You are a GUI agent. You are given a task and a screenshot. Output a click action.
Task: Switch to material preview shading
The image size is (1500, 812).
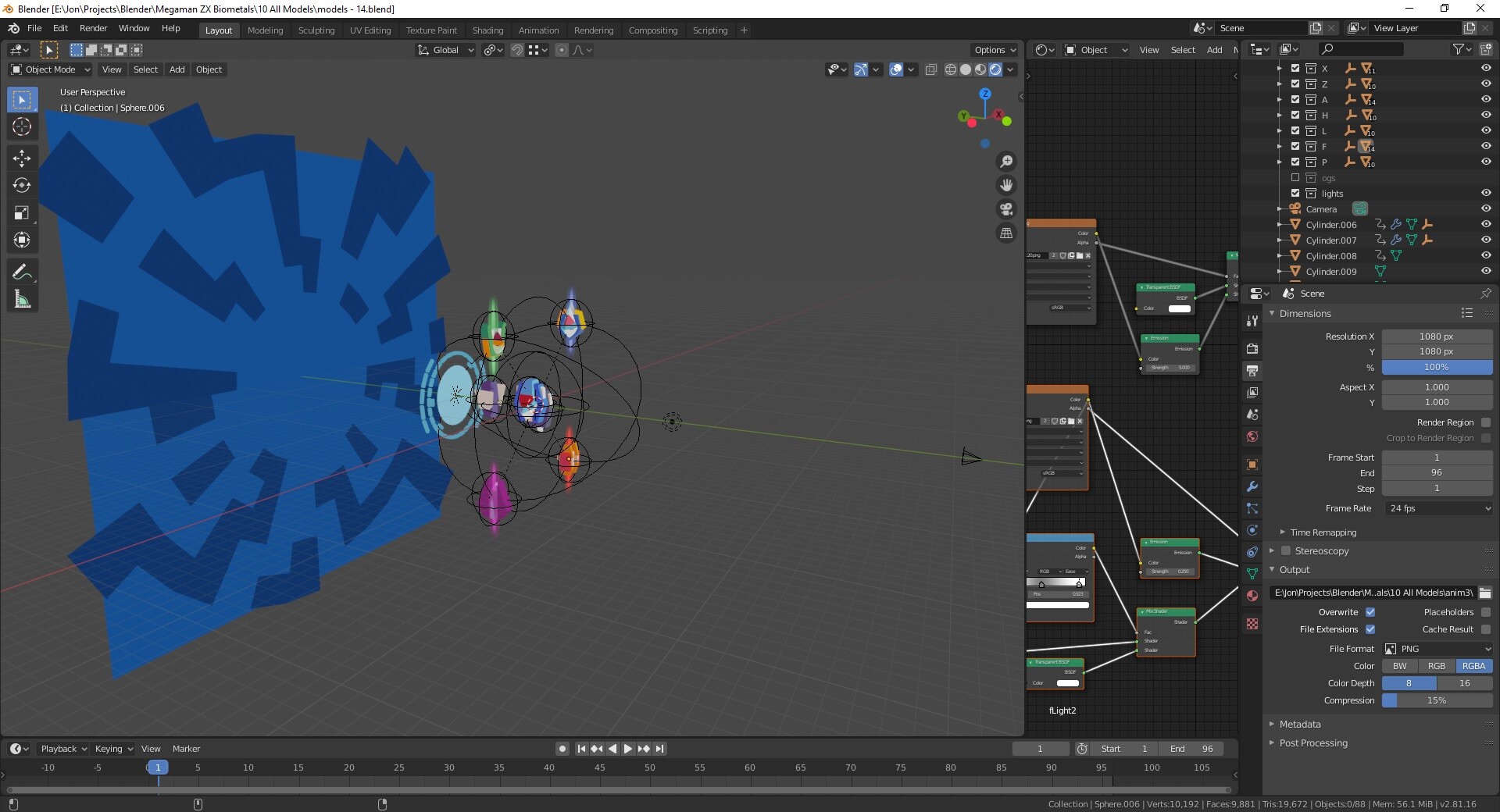click(980, 69)
